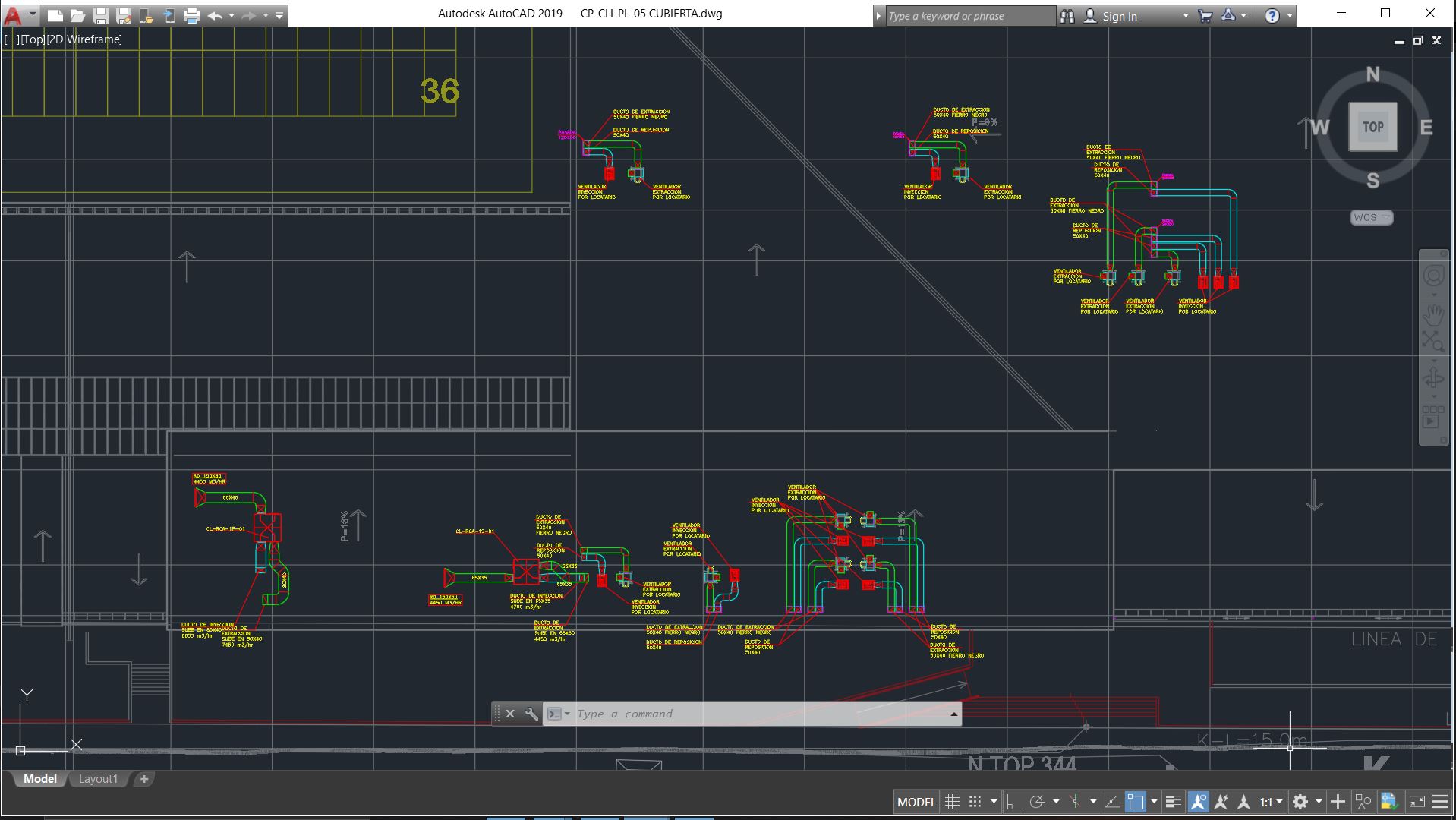This screenshot has width=1456, height=820.
Task: Open the WCS coordinate system dropdown
Action: pos(1371,217)
